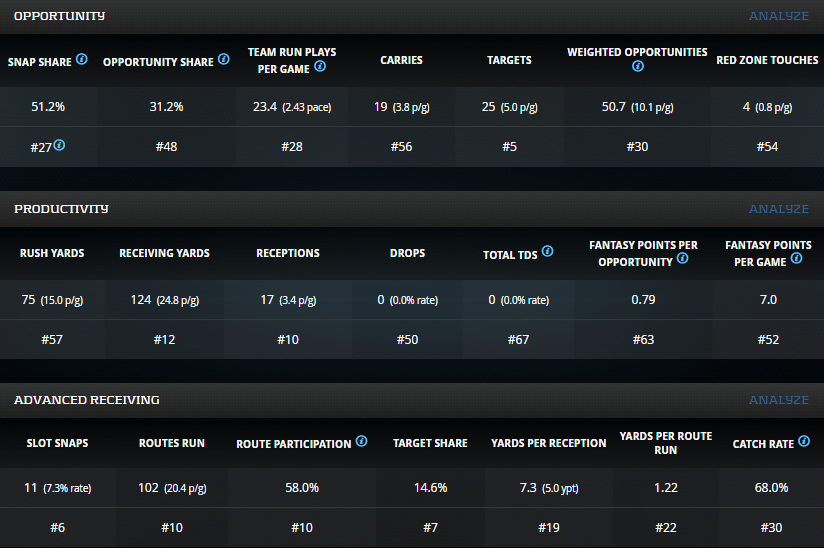
Task: Open Opportunity Share info tooltip icon
Action: (224, 60)
